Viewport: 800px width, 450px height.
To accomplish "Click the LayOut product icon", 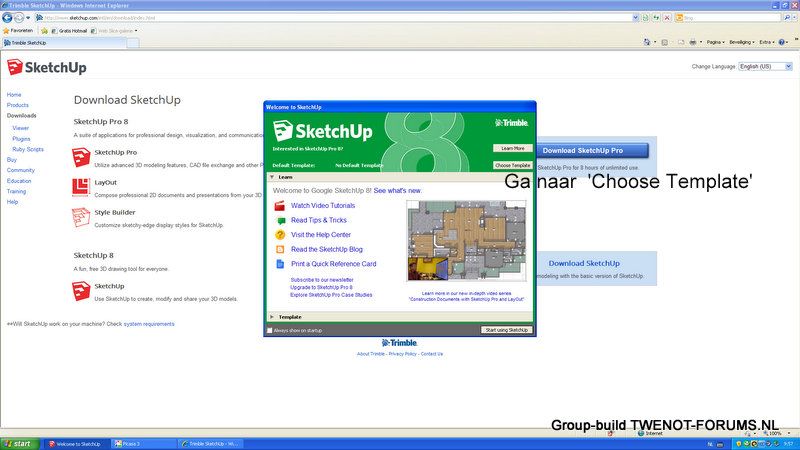I will [x=81, y=187].
